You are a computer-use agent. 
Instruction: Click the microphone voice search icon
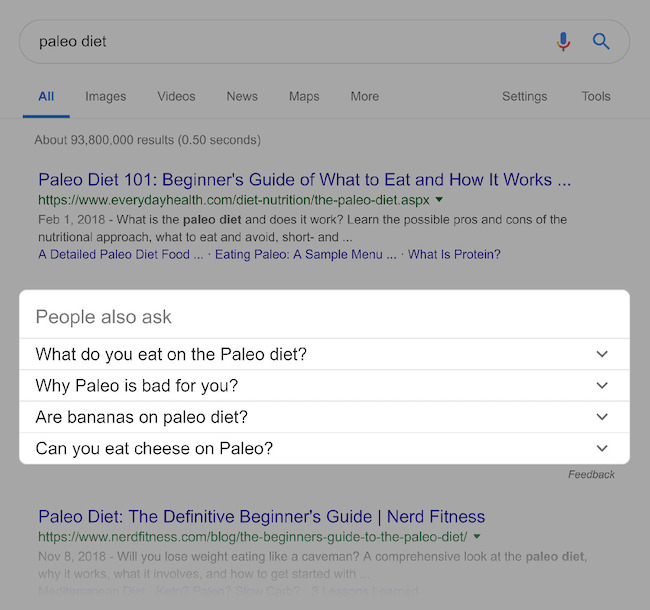click(x=563, y=41)
